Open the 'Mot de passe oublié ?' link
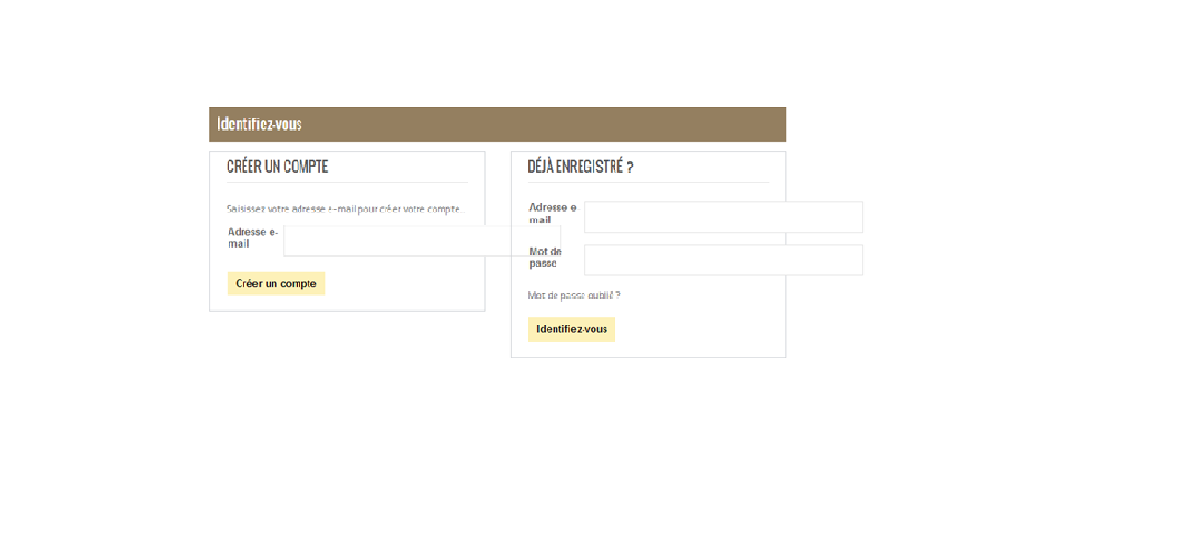Screen dimensions: 1185x534 click(x=574, y=295)
